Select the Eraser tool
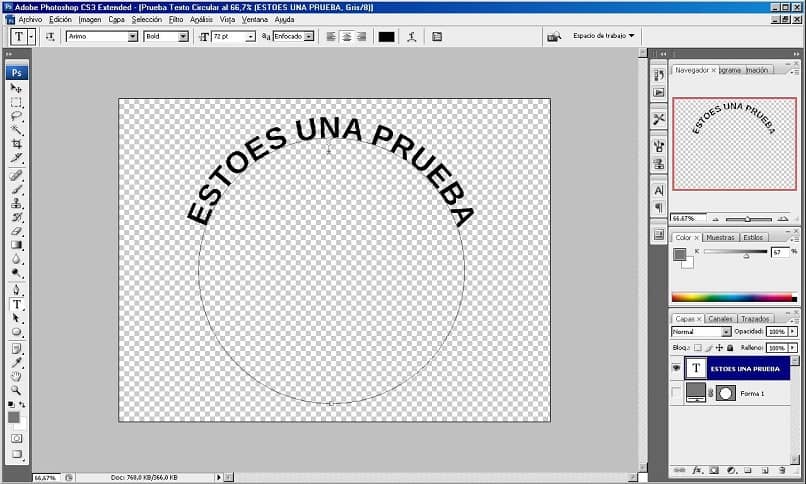The image size is (806, 484). pos(16,231)
